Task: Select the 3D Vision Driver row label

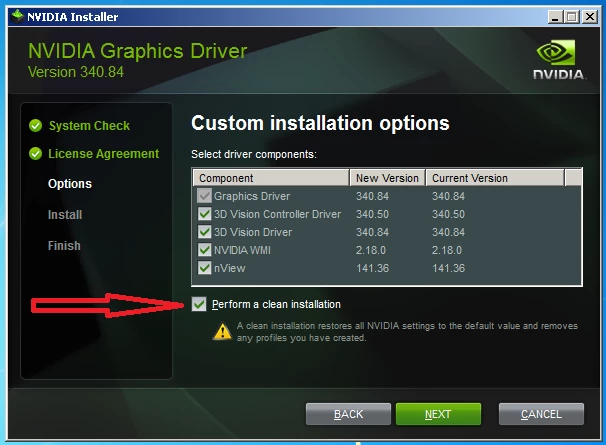Action: tap(253, 232)
